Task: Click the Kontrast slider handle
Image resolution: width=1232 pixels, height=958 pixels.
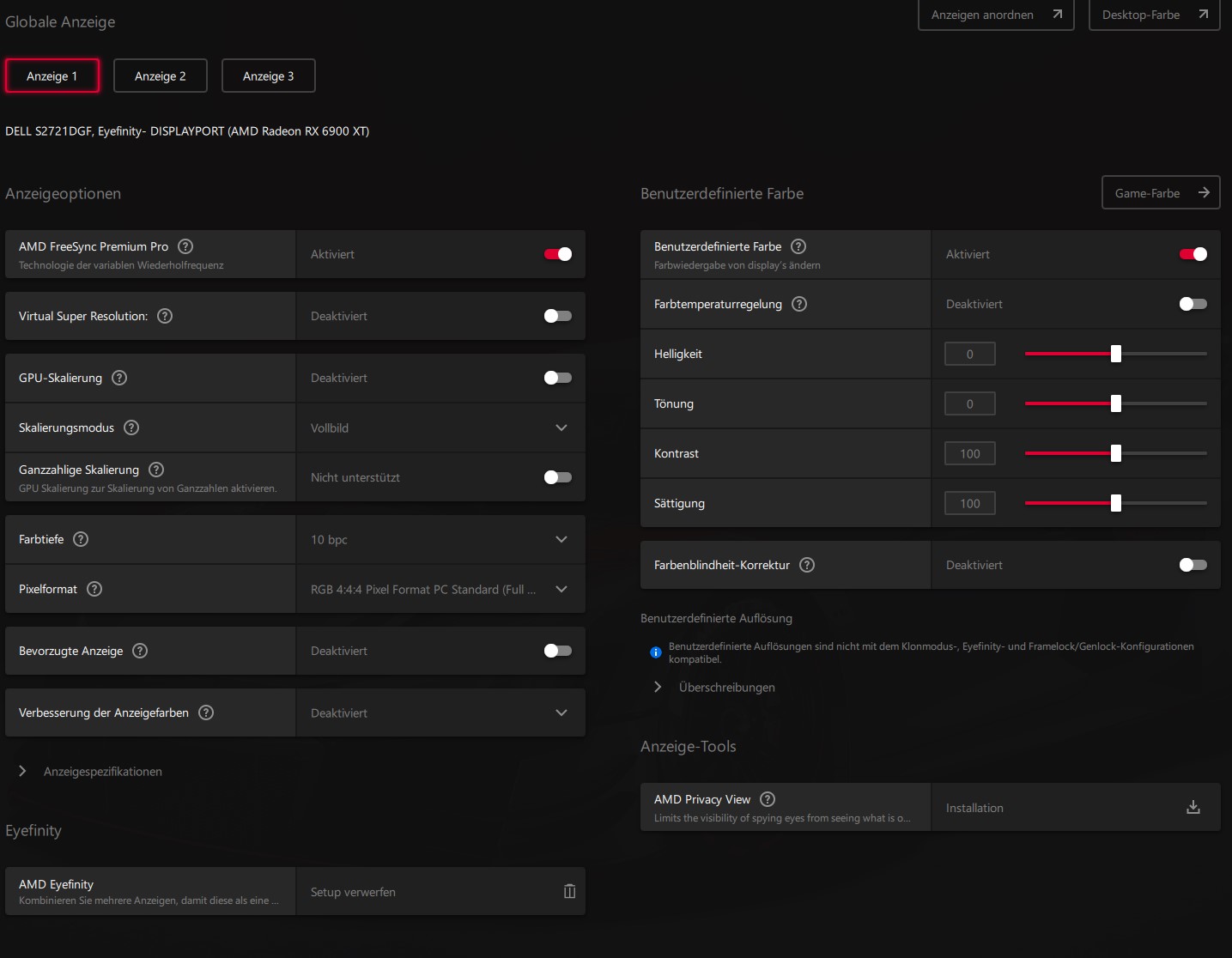Action: pyautogui.click(x=1116, y=453)
